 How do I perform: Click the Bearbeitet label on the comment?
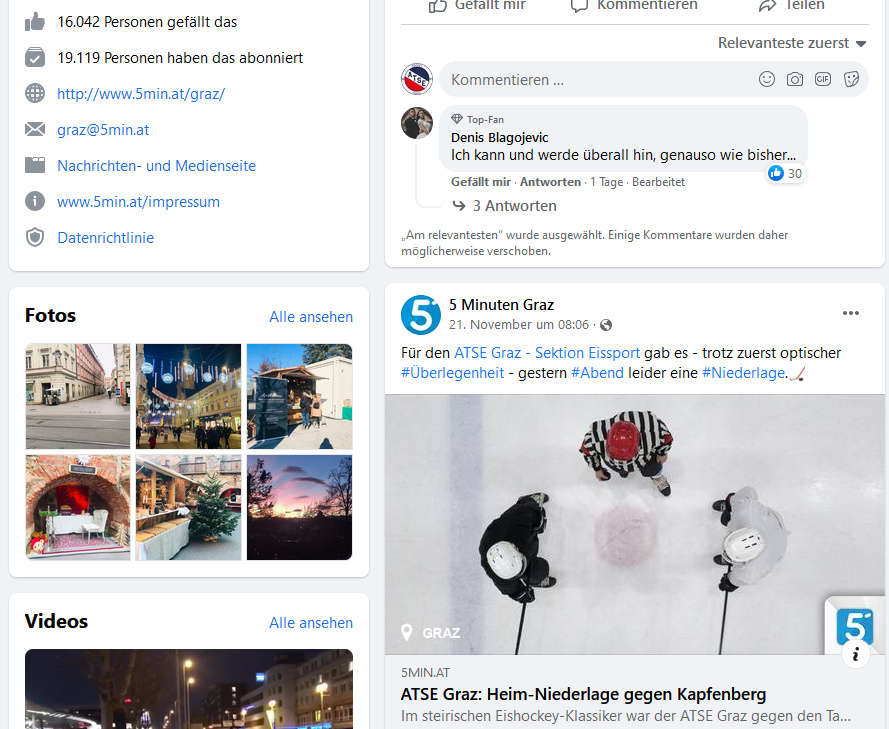tap(658, 182)
